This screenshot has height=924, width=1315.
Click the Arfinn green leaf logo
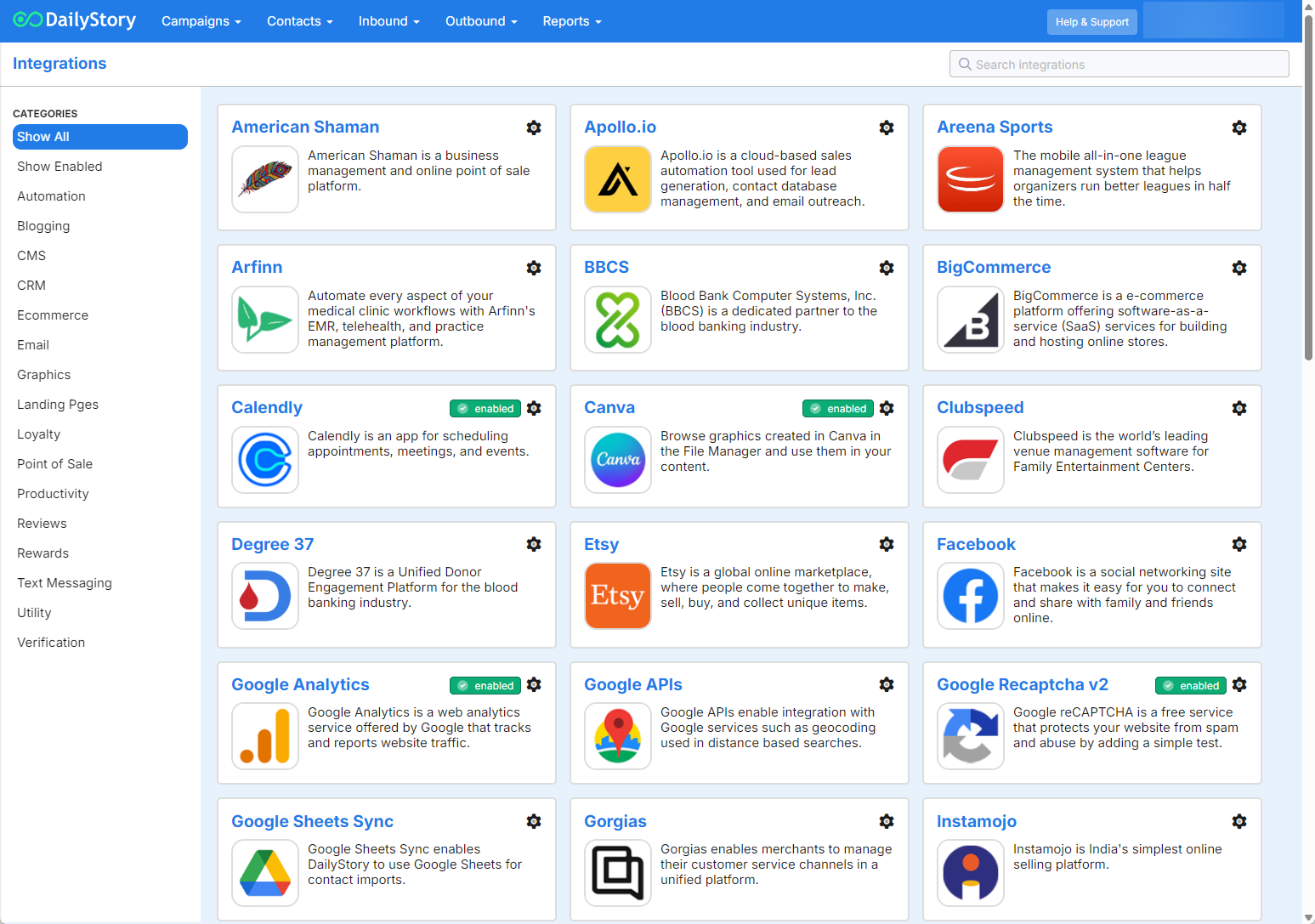(265, 320)
